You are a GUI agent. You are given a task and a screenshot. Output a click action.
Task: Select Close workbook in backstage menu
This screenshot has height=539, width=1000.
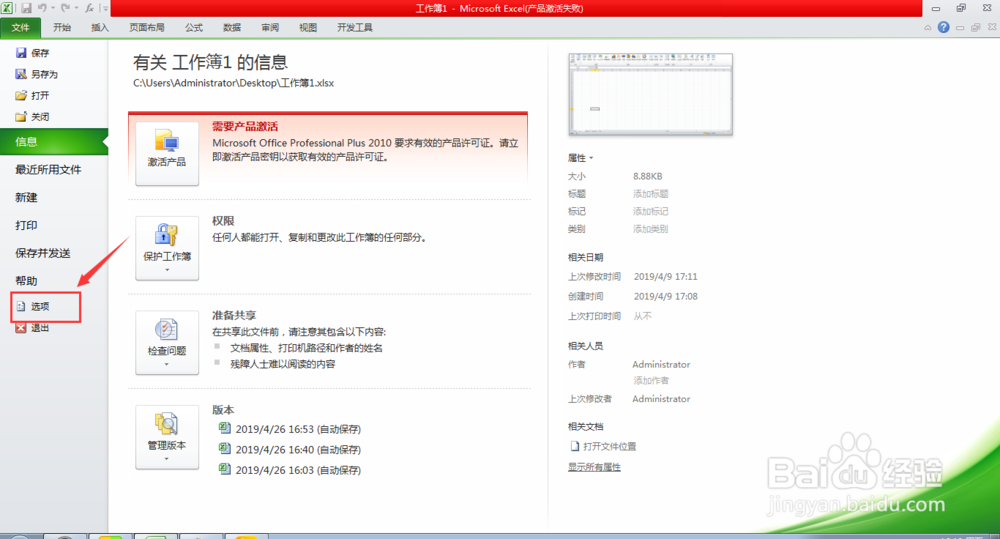click(32, 117)
